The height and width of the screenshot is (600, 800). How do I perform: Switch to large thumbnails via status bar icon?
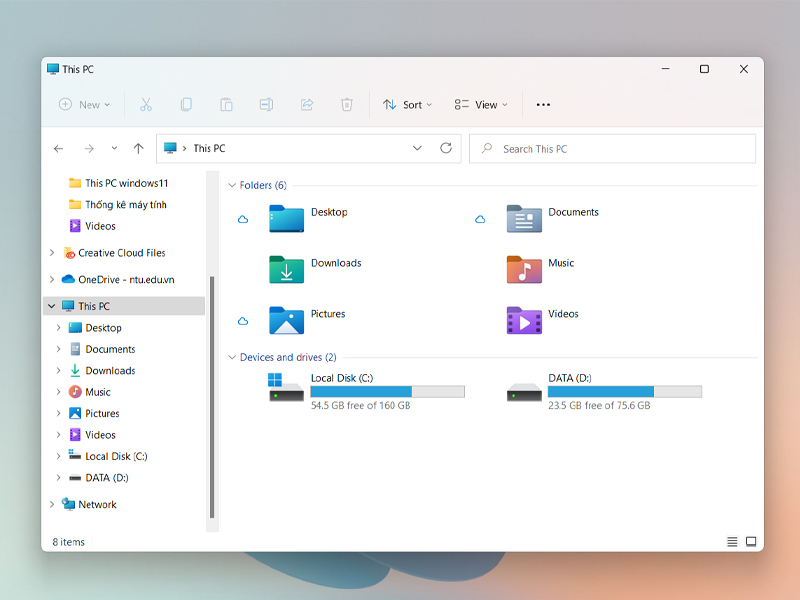tap(751, 541)
